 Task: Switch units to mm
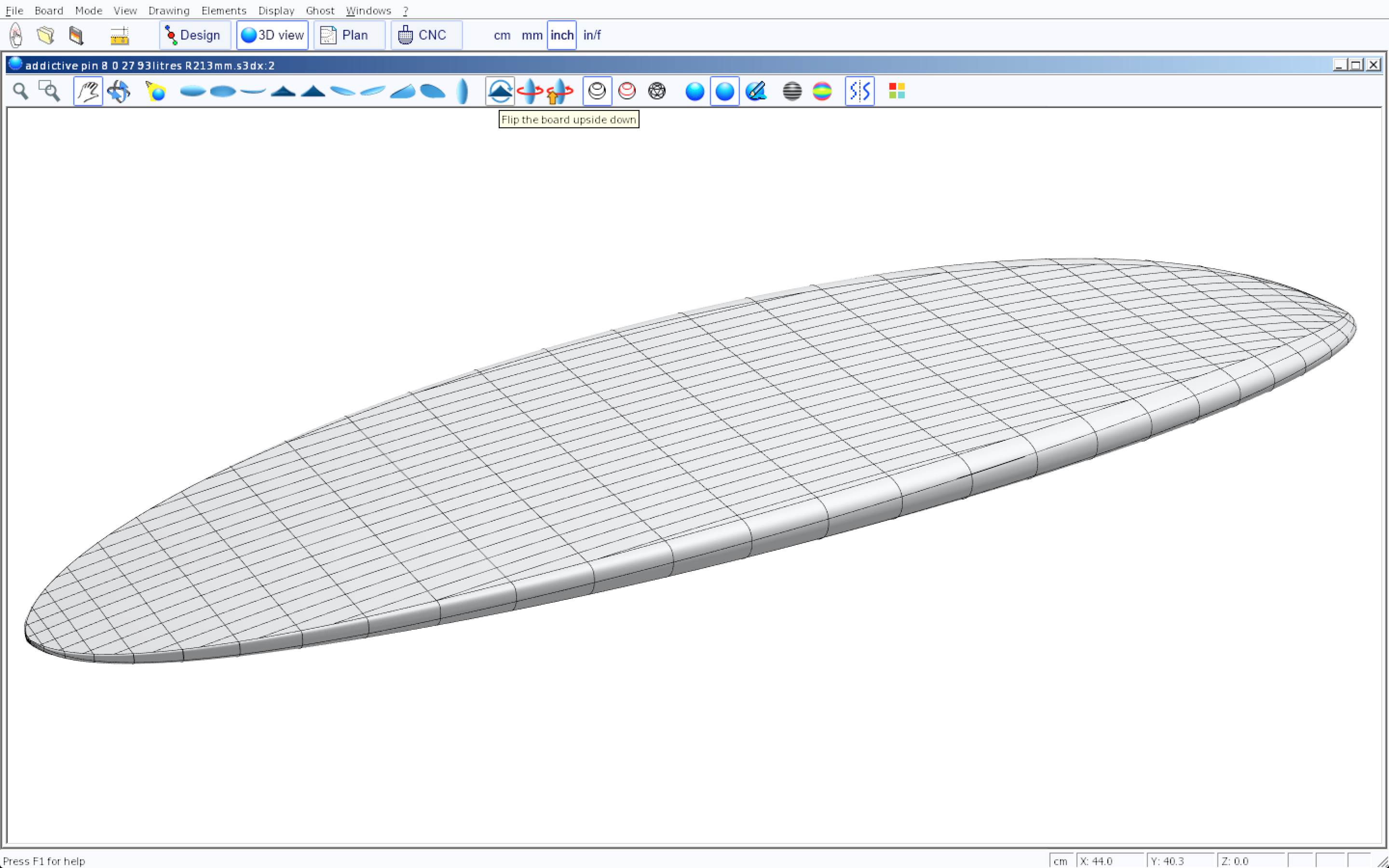pyautogui.click(x=531, y=35)
